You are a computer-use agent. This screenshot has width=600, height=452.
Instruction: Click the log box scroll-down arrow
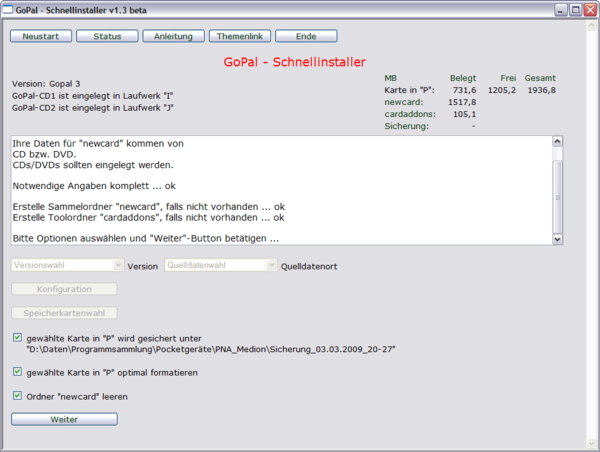pos(558,239)
